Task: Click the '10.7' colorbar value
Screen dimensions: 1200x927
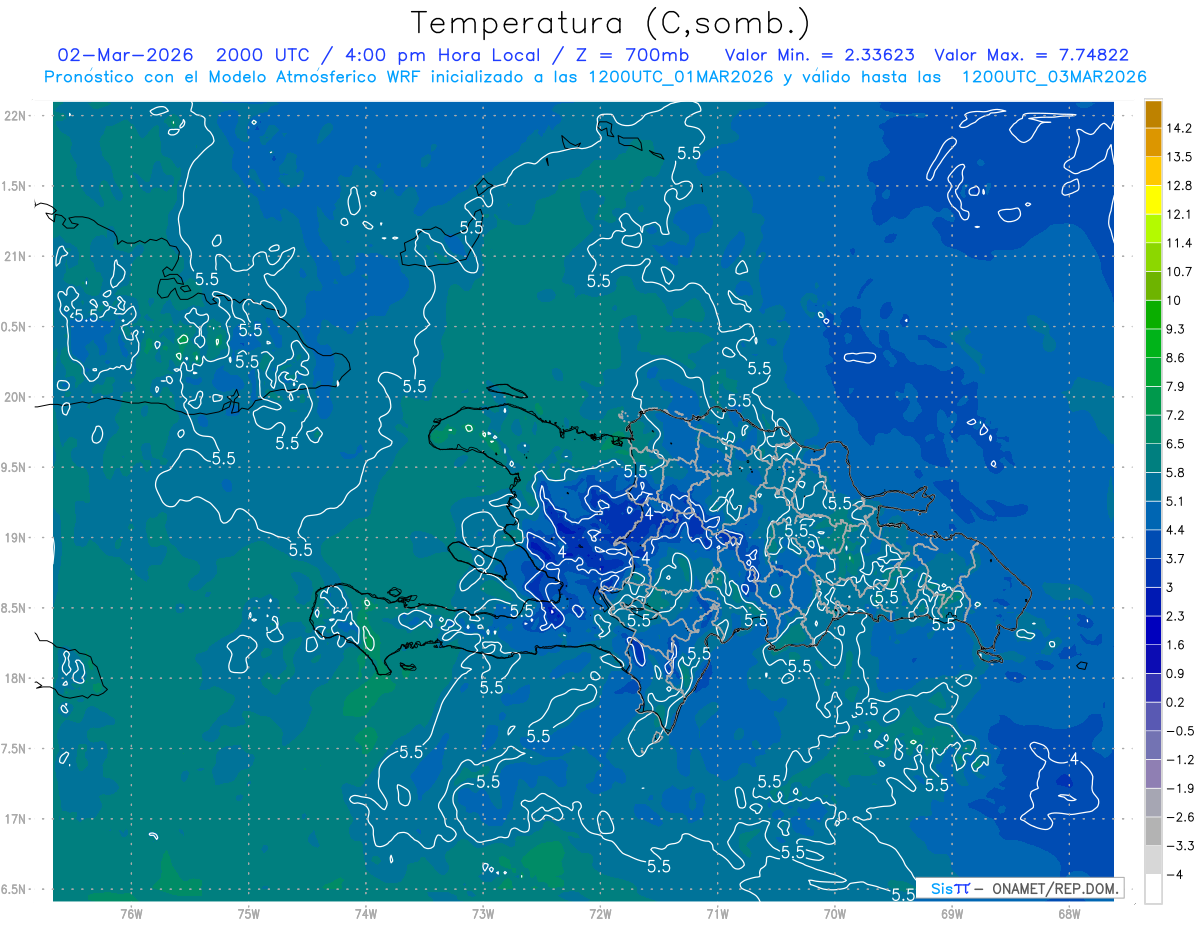Action: coord(1179,272)
